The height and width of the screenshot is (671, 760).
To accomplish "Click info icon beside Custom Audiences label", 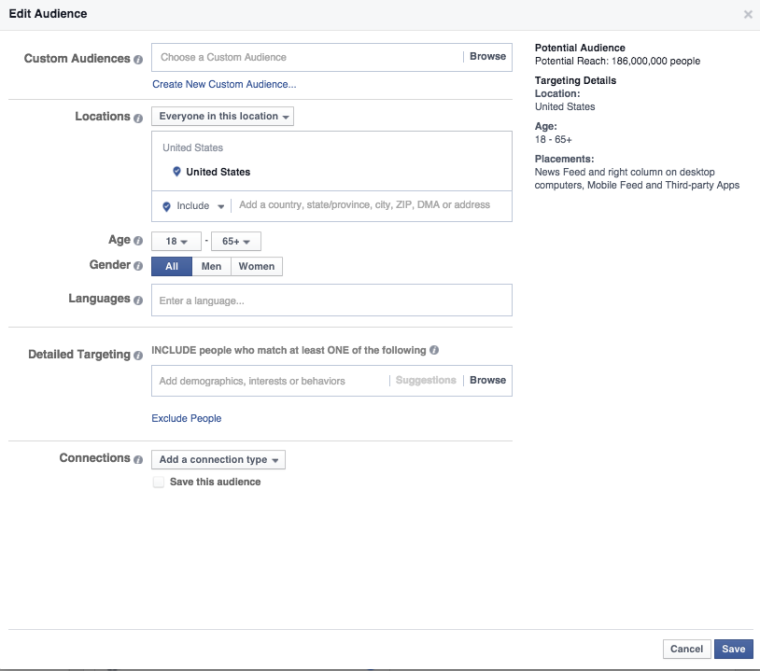I will 138,59.
